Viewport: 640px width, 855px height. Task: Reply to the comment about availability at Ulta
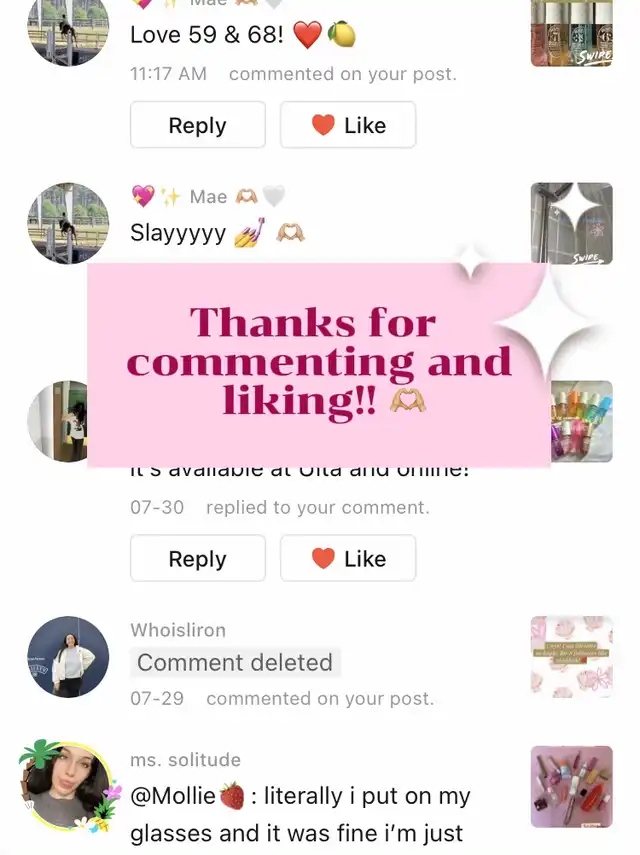click(198, 558)
